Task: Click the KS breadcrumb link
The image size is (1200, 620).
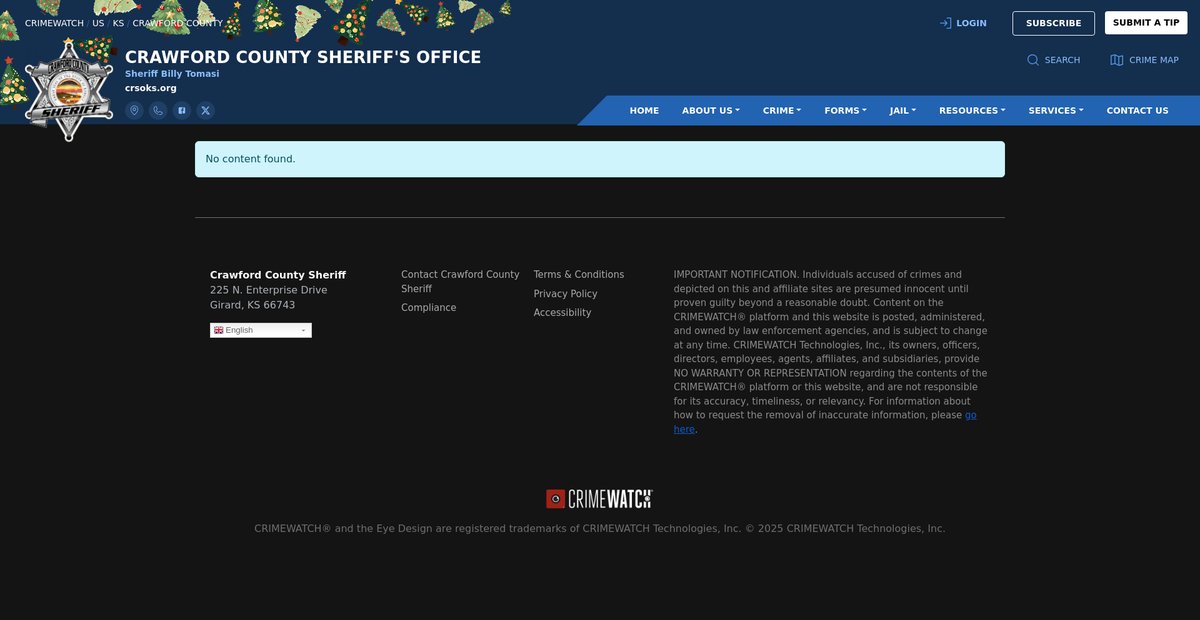Action: pyautogui.click(x=118, y=23)
